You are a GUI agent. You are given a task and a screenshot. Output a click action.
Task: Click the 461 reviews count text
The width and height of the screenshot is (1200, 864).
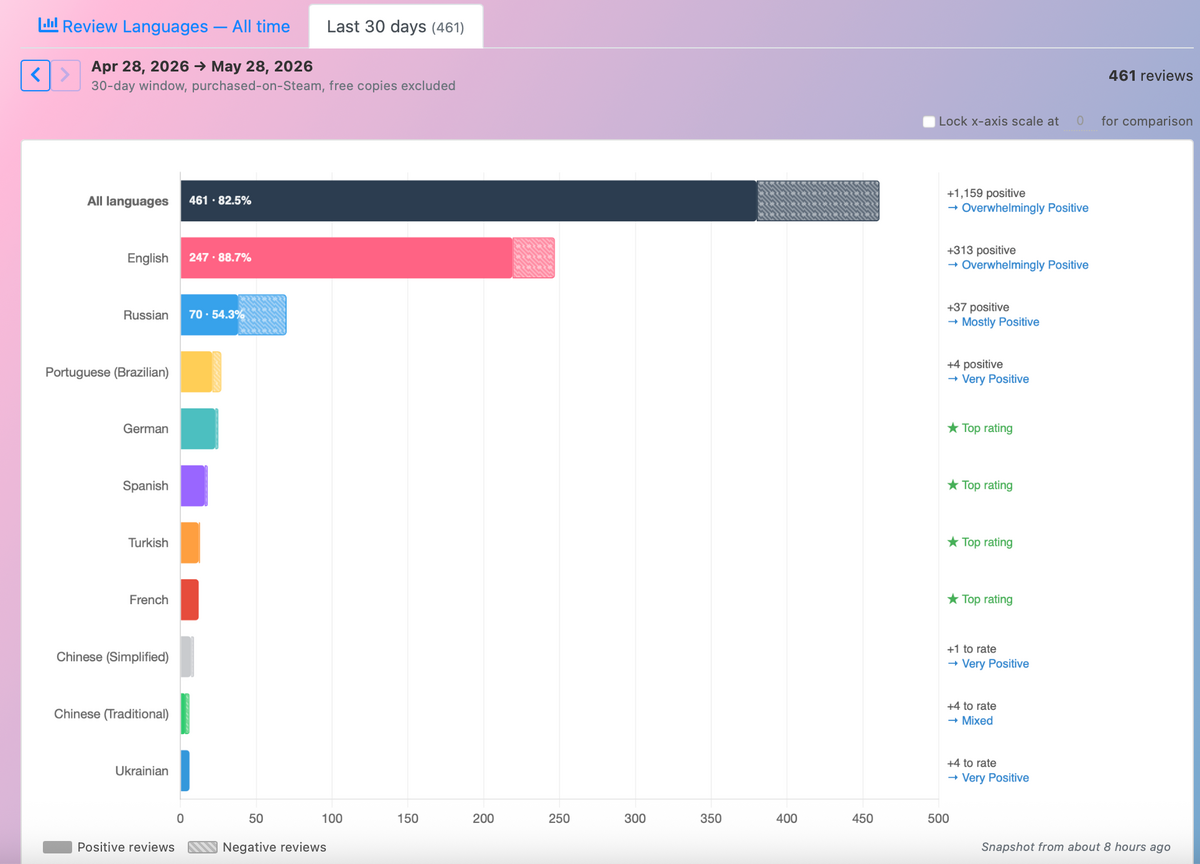click(1151, 76)
